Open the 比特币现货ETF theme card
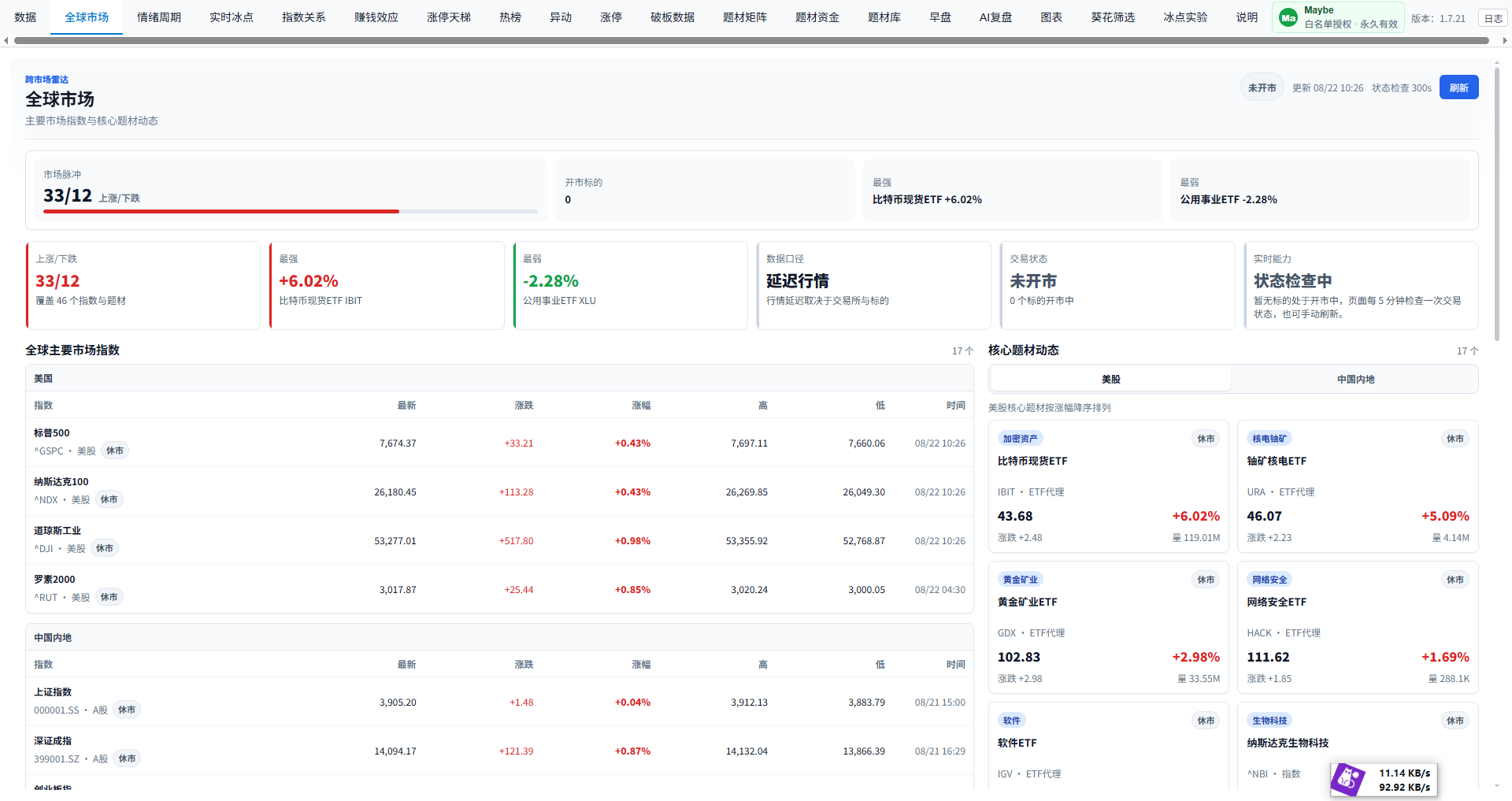Viewport: 1512px width, 801px height. tap(1108, 486)
